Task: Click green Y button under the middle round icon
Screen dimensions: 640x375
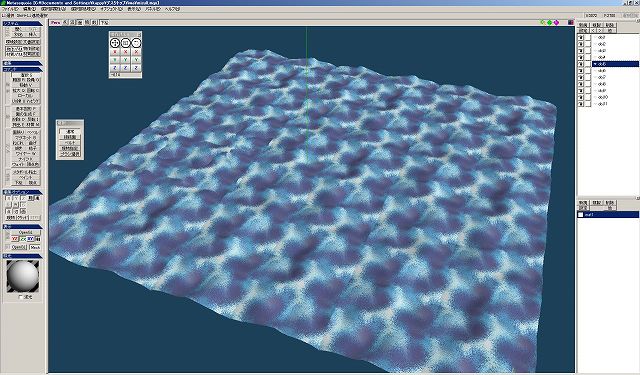Action: pos(125,60)
